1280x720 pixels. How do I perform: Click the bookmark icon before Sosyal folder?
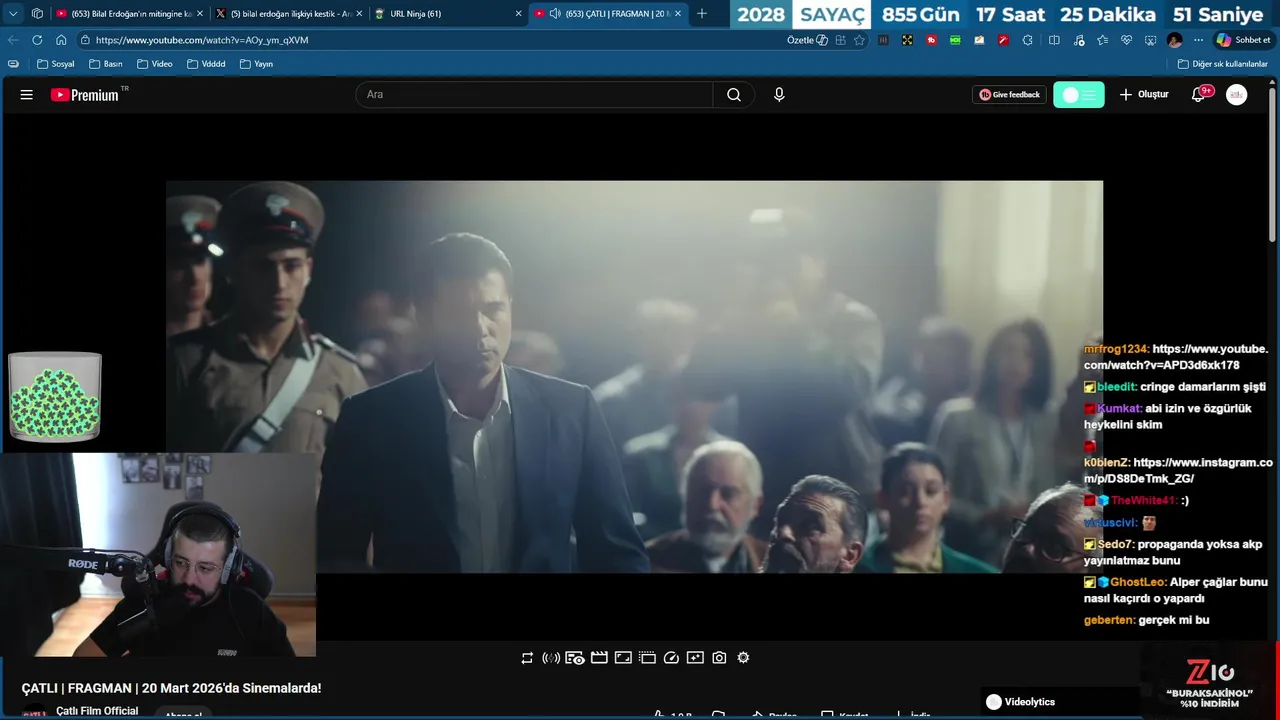point(13,64)
